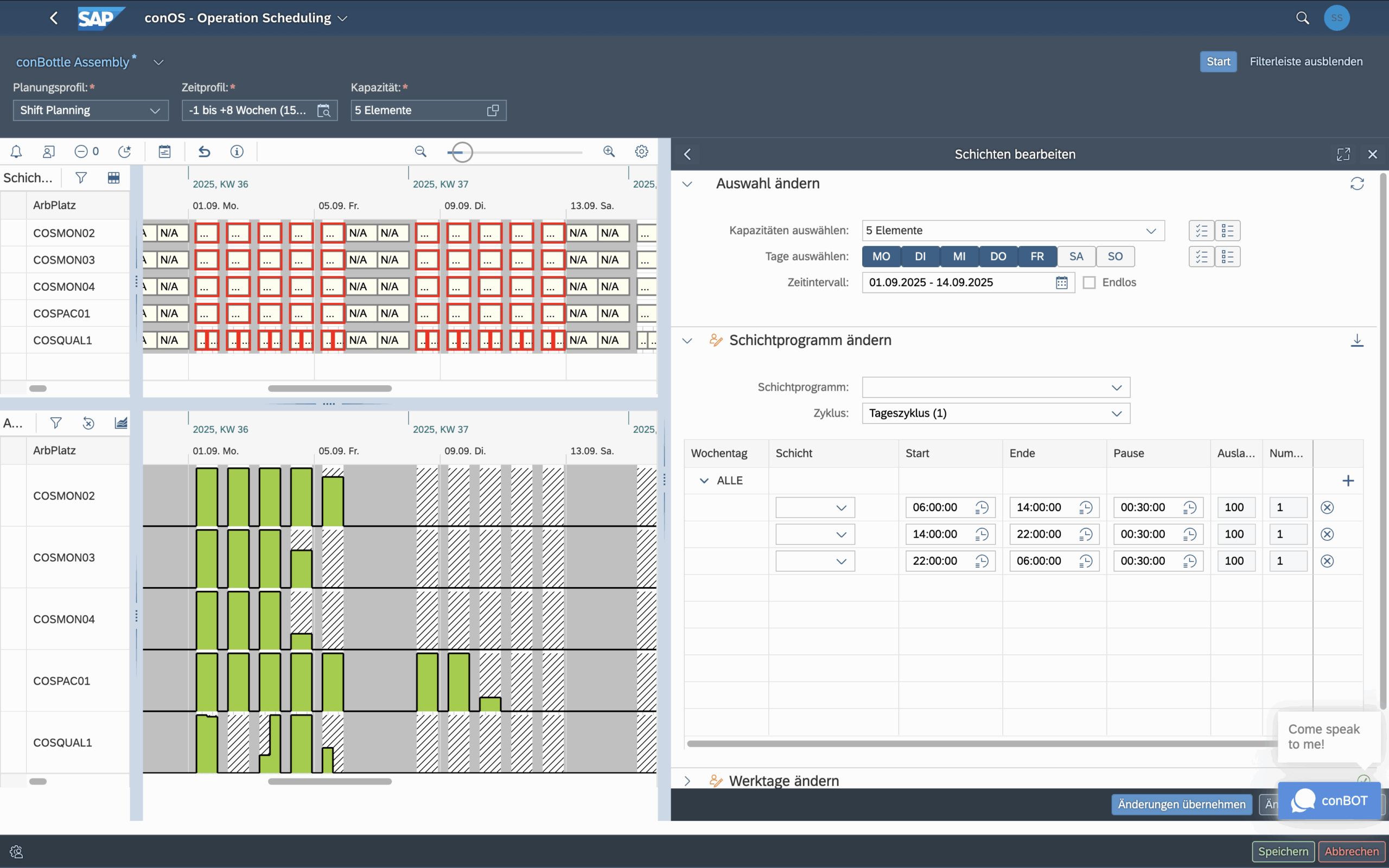Viewport: 1389px width, 868px height.
Task: Deselect the MO weekday button
Action: click(881, 257)
